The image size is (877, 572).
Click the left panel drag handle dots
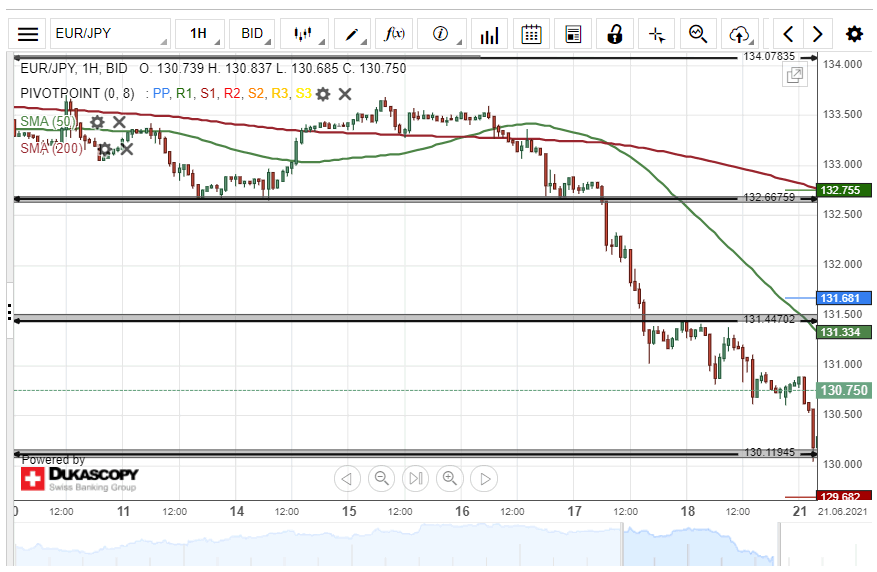point(10,312)
